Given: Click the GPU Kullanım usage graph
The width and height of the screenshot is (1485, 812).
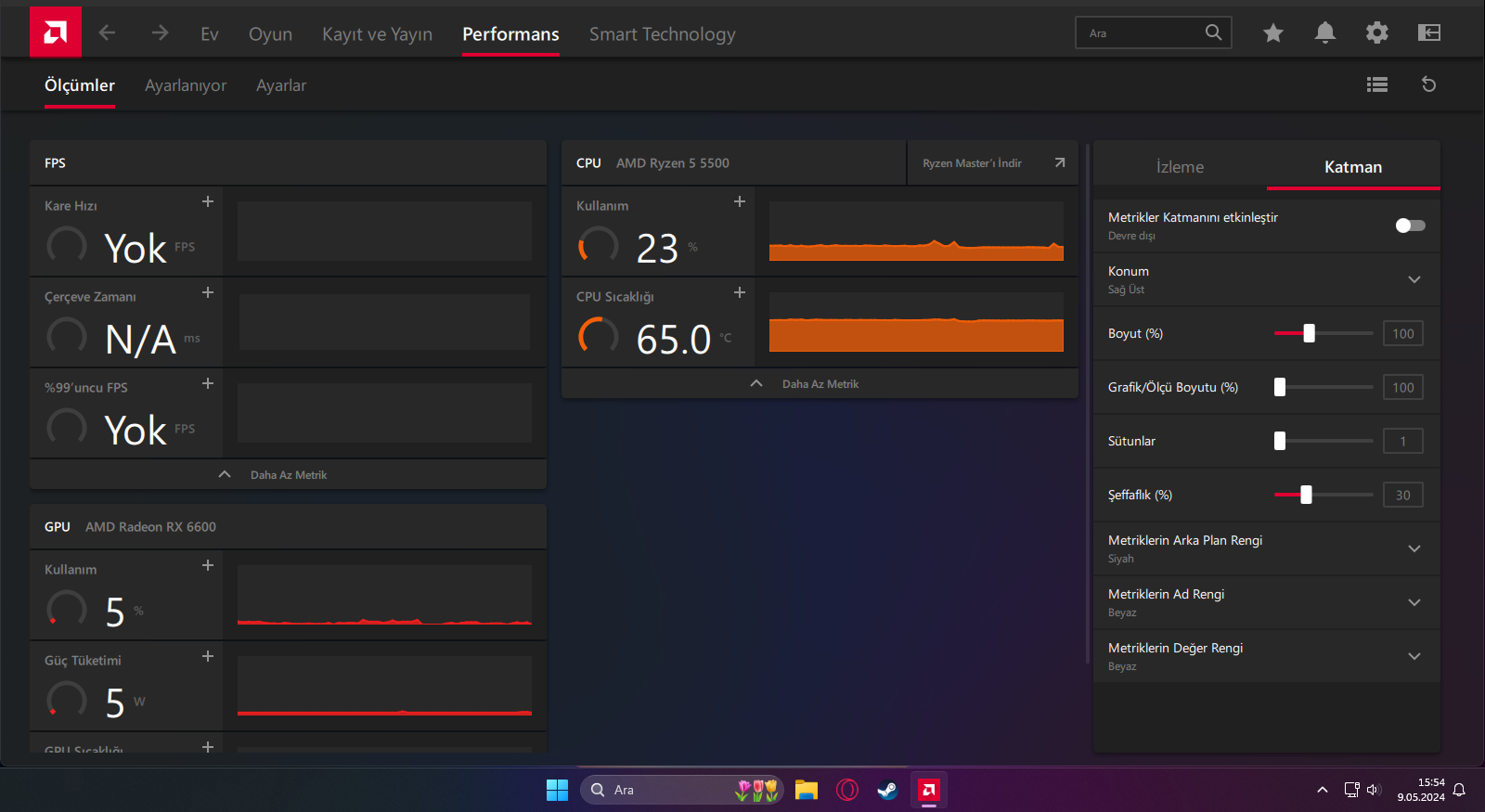Looking at the screenshot, I should pyautogui.click(x=384, y=595).
